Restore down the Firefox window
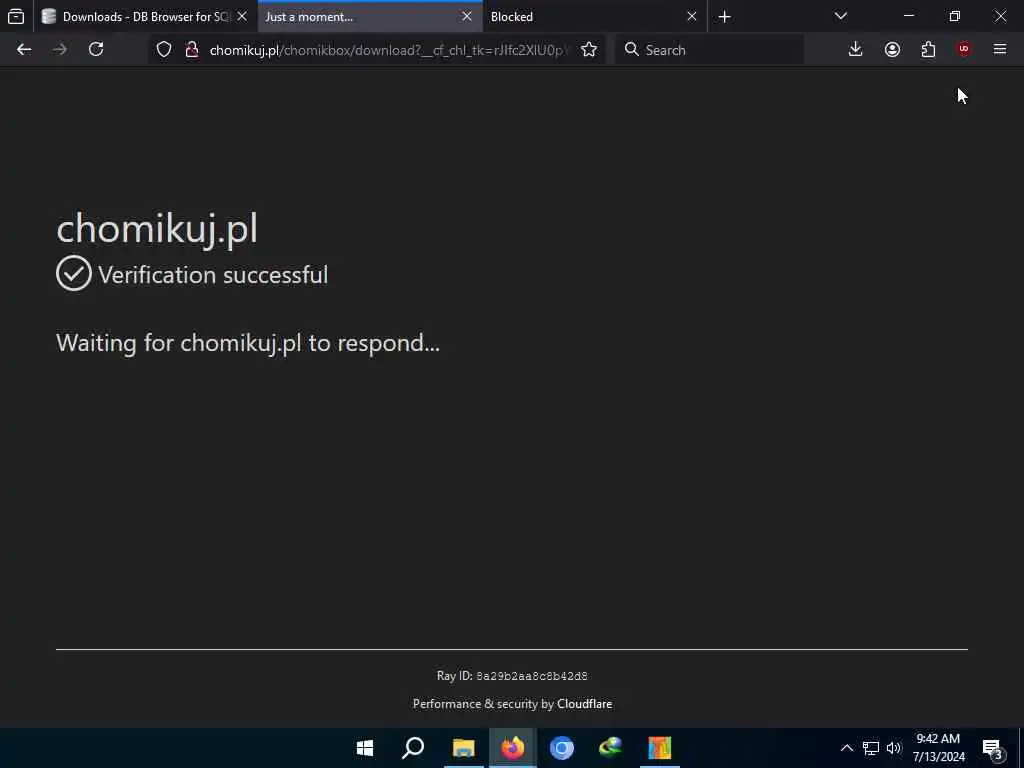This screenshot has height=768, width=1024. pyautogui.click(x=955, y=16)
